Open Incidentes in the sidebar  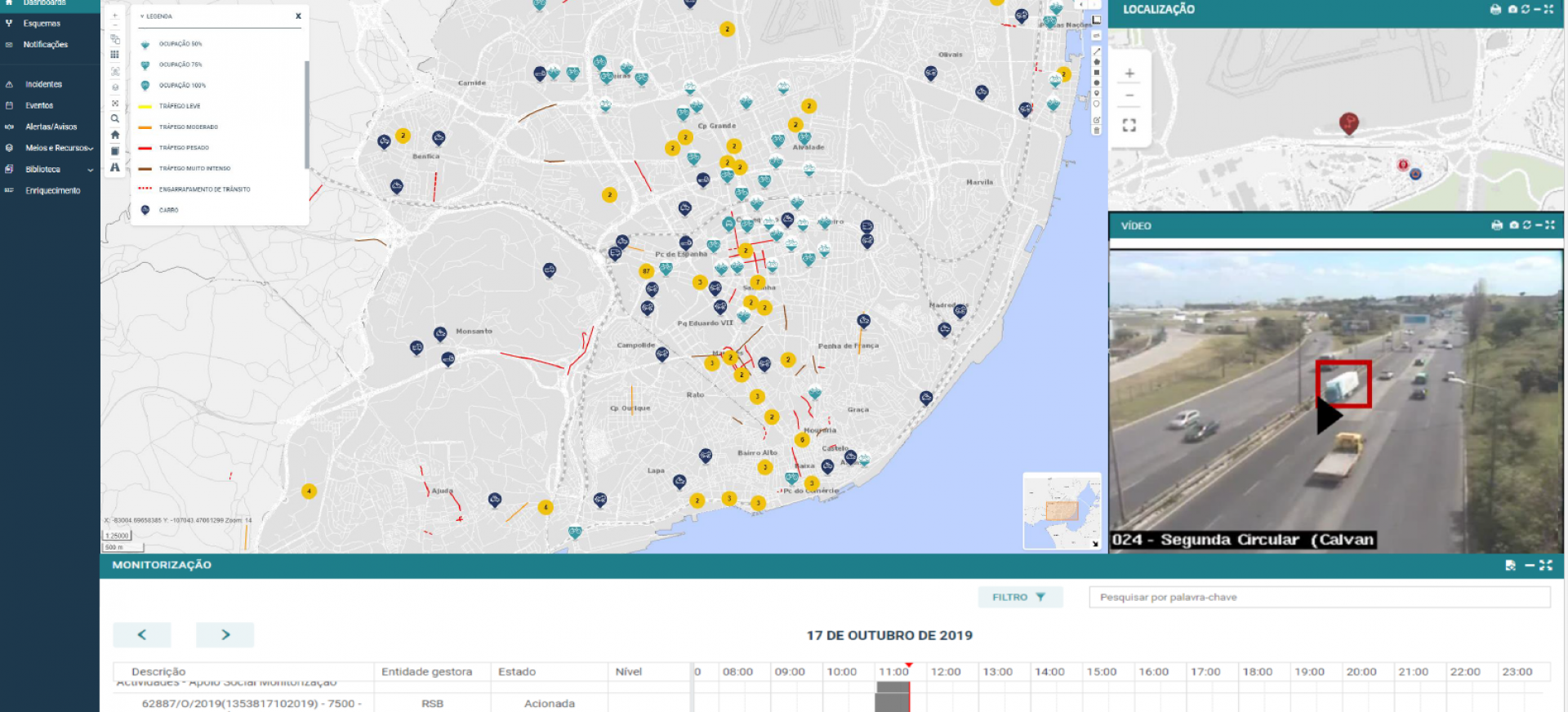[x=43, y=84]
